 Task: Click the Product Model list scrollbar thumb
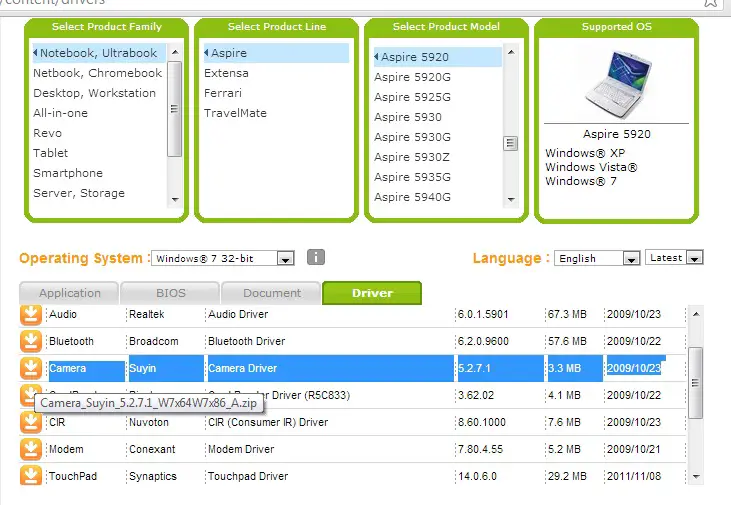tap(510, 143)
